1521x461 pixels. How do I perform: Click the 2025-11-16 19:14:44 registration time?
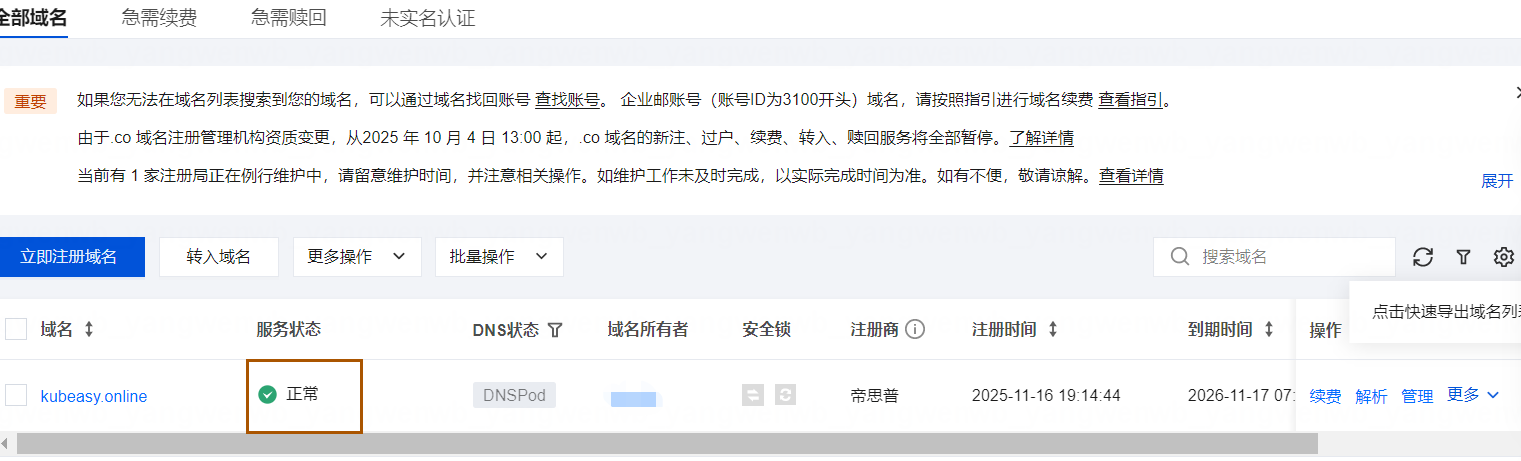(1046, 395)
